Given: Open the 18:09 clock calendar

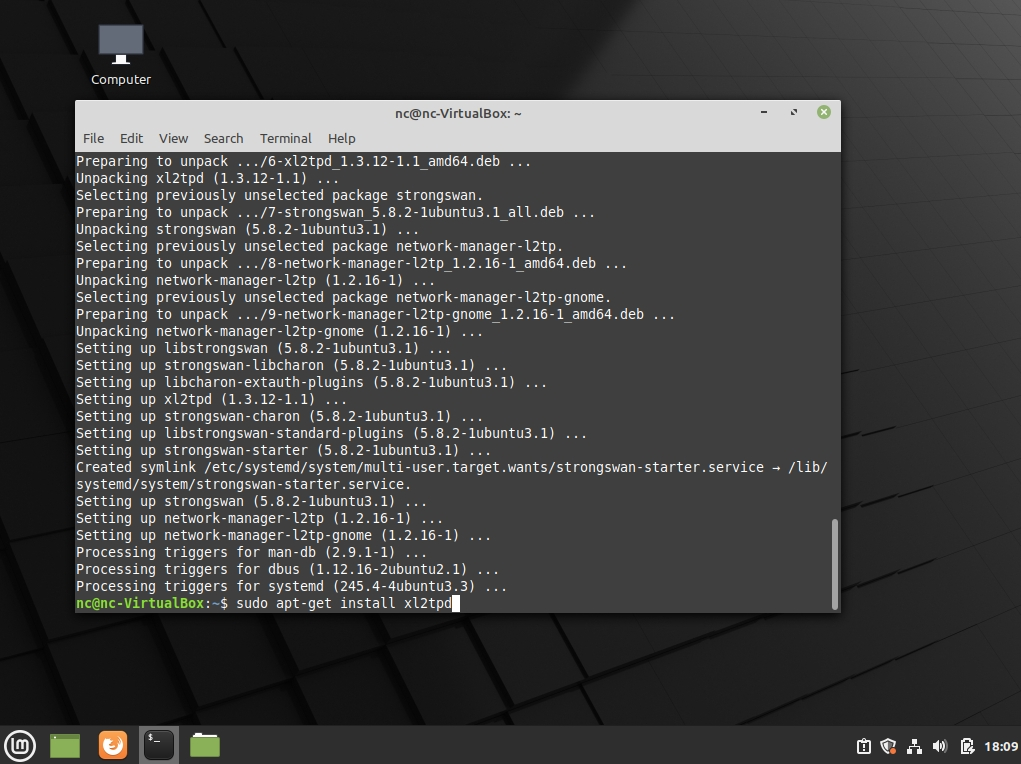Looking at the screenshot, I should click(x=1001, y=746).
